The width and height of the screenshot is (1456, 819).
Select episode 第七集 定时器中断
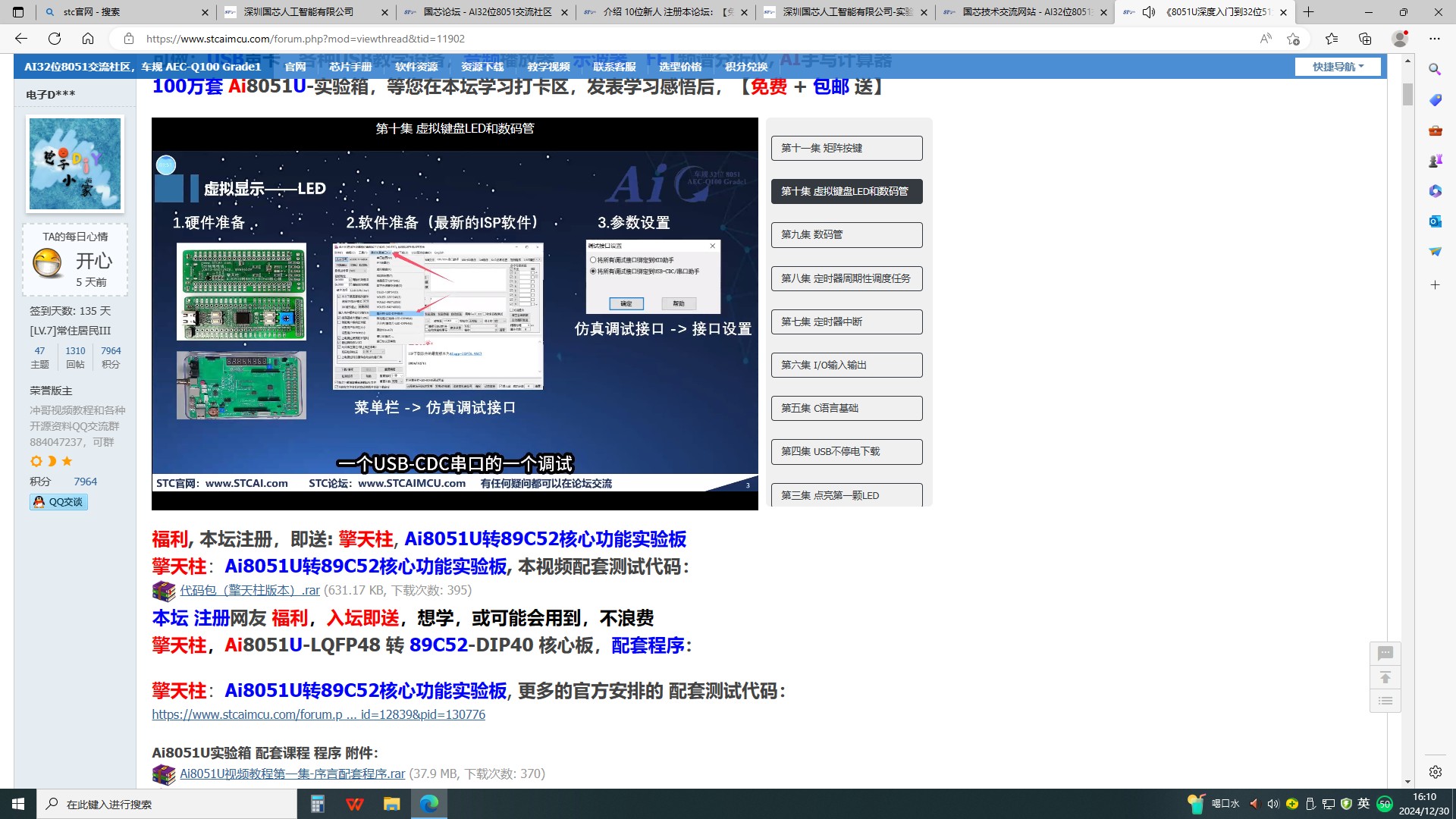(847, 322)
